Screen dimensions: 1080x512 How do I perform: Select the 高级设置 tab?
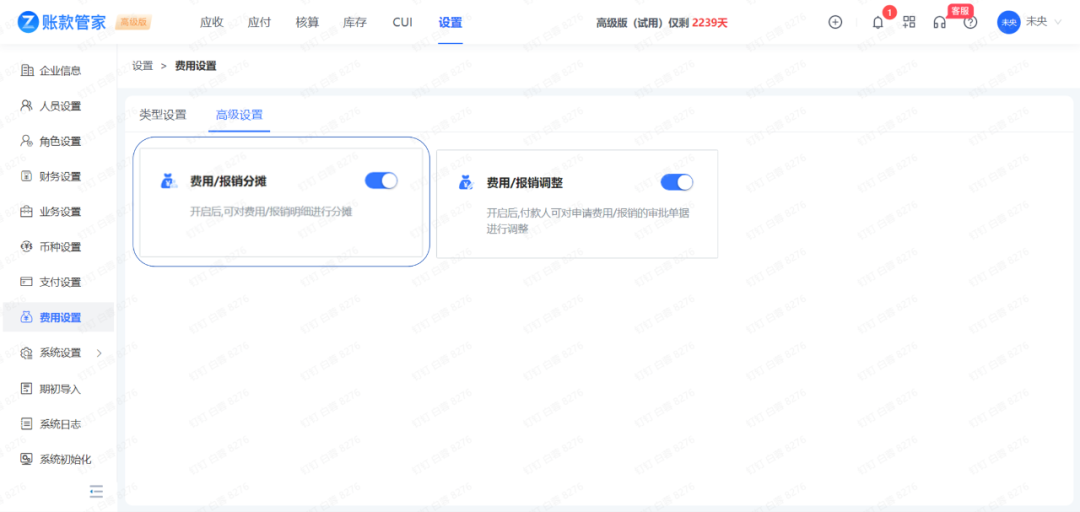click(239, 115)
